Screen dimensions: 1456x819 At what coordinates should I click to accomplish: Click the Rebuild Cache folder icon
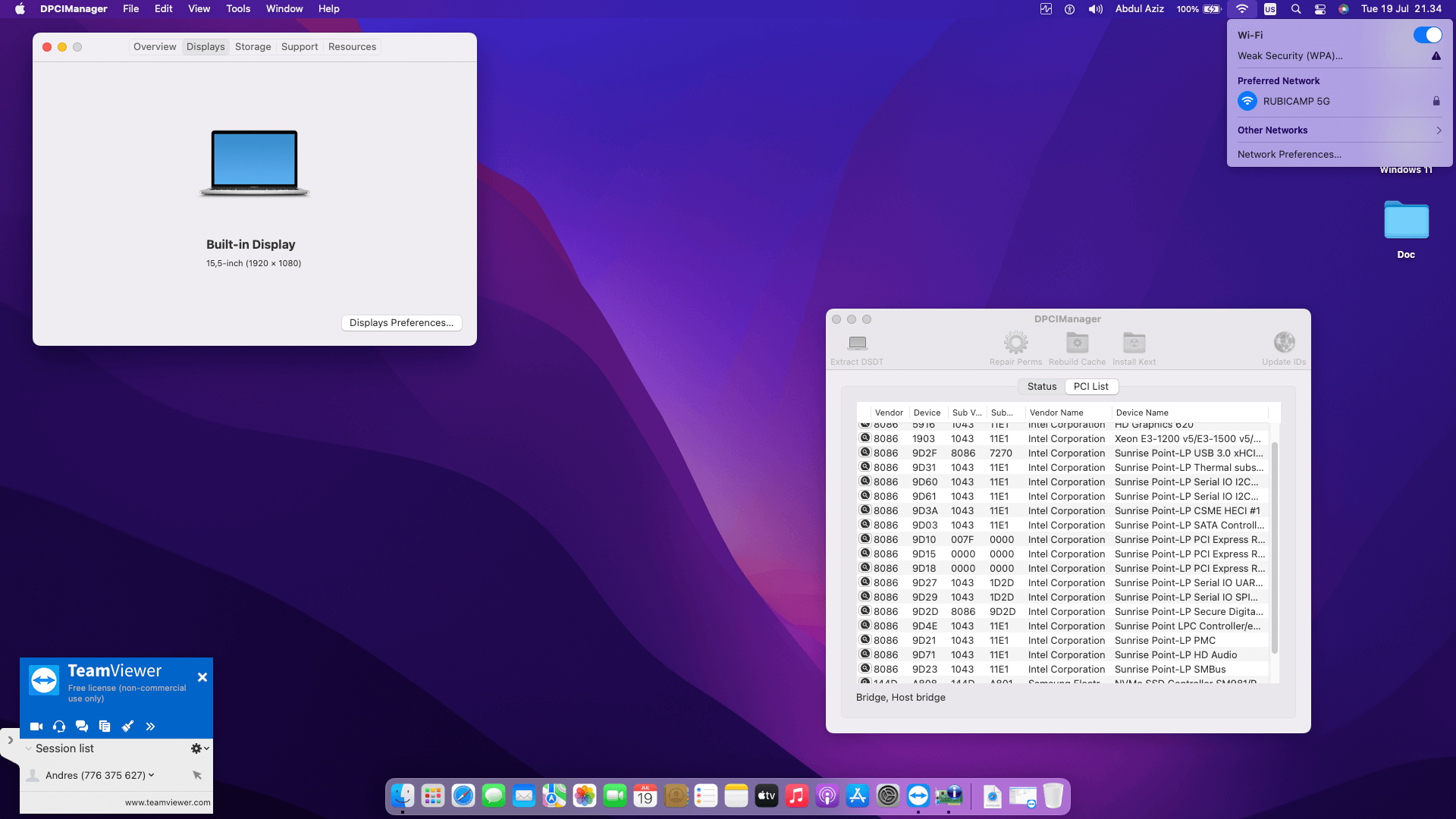(x=1077, y=343)
